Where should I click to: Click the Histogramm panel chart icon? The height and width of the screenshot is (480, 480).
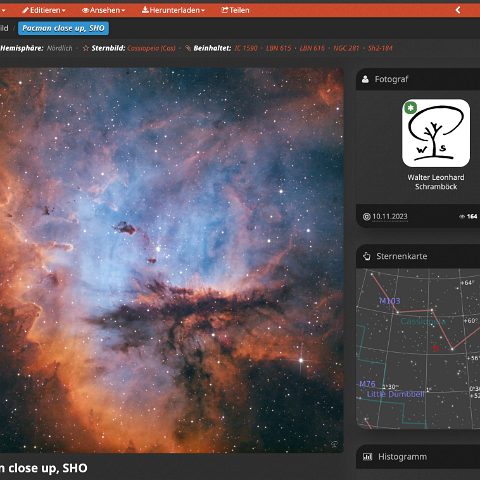point(367,457)
